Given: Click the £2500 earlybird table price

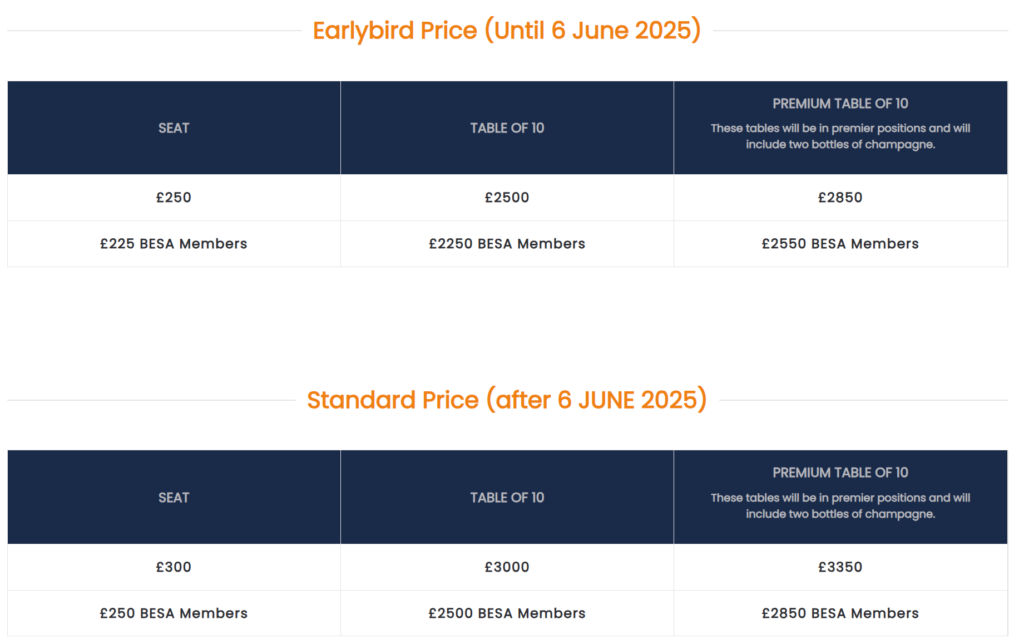Looking at the screenshot, I should (x=507, y=198).
